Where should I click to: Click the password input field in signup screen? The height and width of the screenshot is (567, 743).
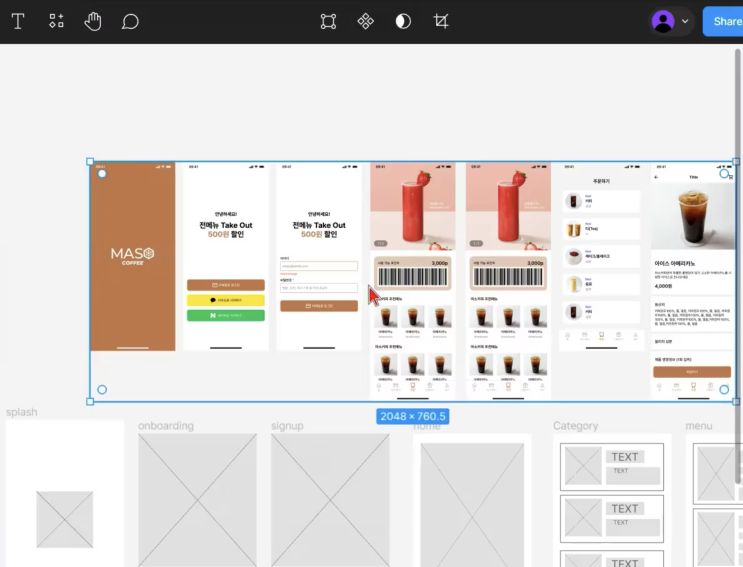[x=319, y=288]
